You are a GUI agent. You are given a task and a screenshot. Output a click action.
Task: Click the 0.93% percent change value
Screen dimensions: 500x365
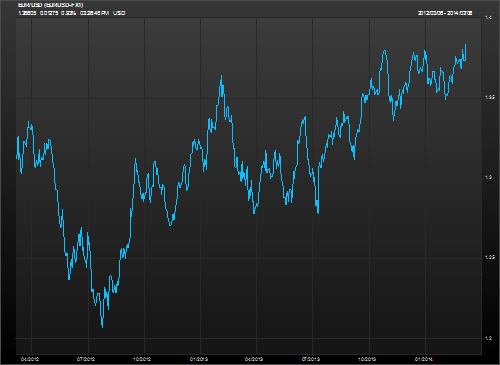pos(68,13)
